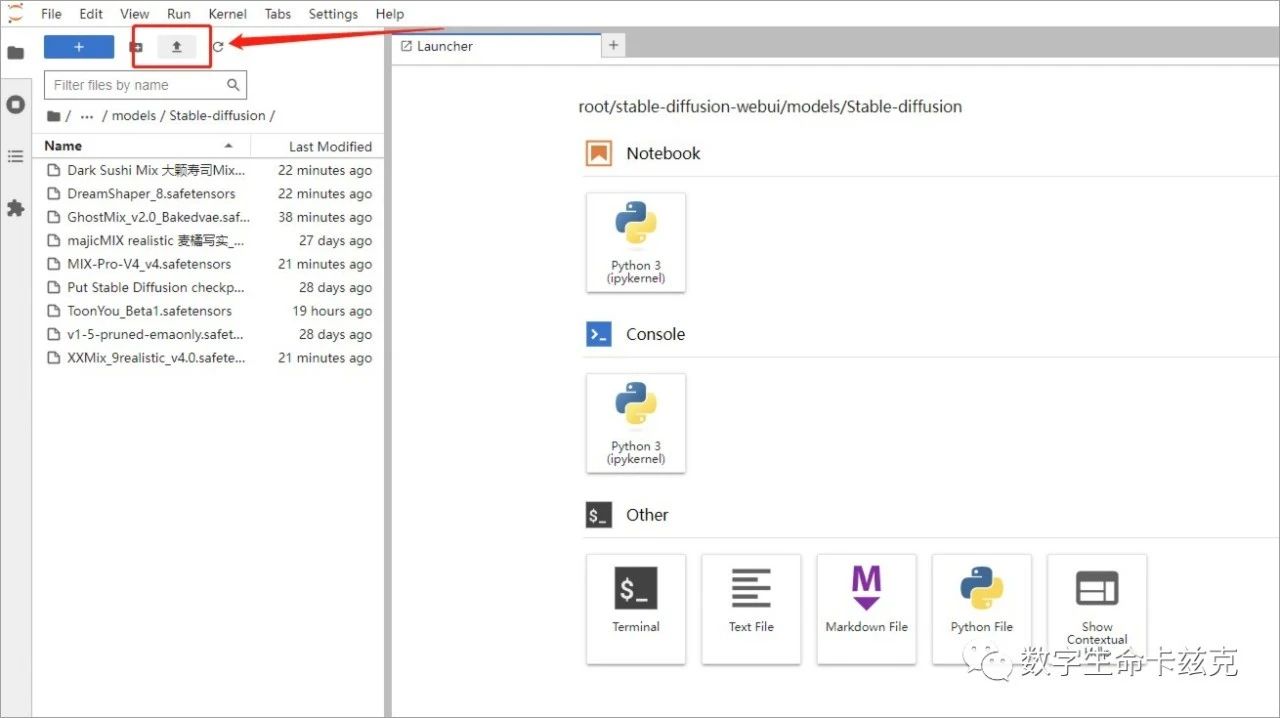Refresh the file browser list
This screenshot has width=1280, height=718.
218,47
